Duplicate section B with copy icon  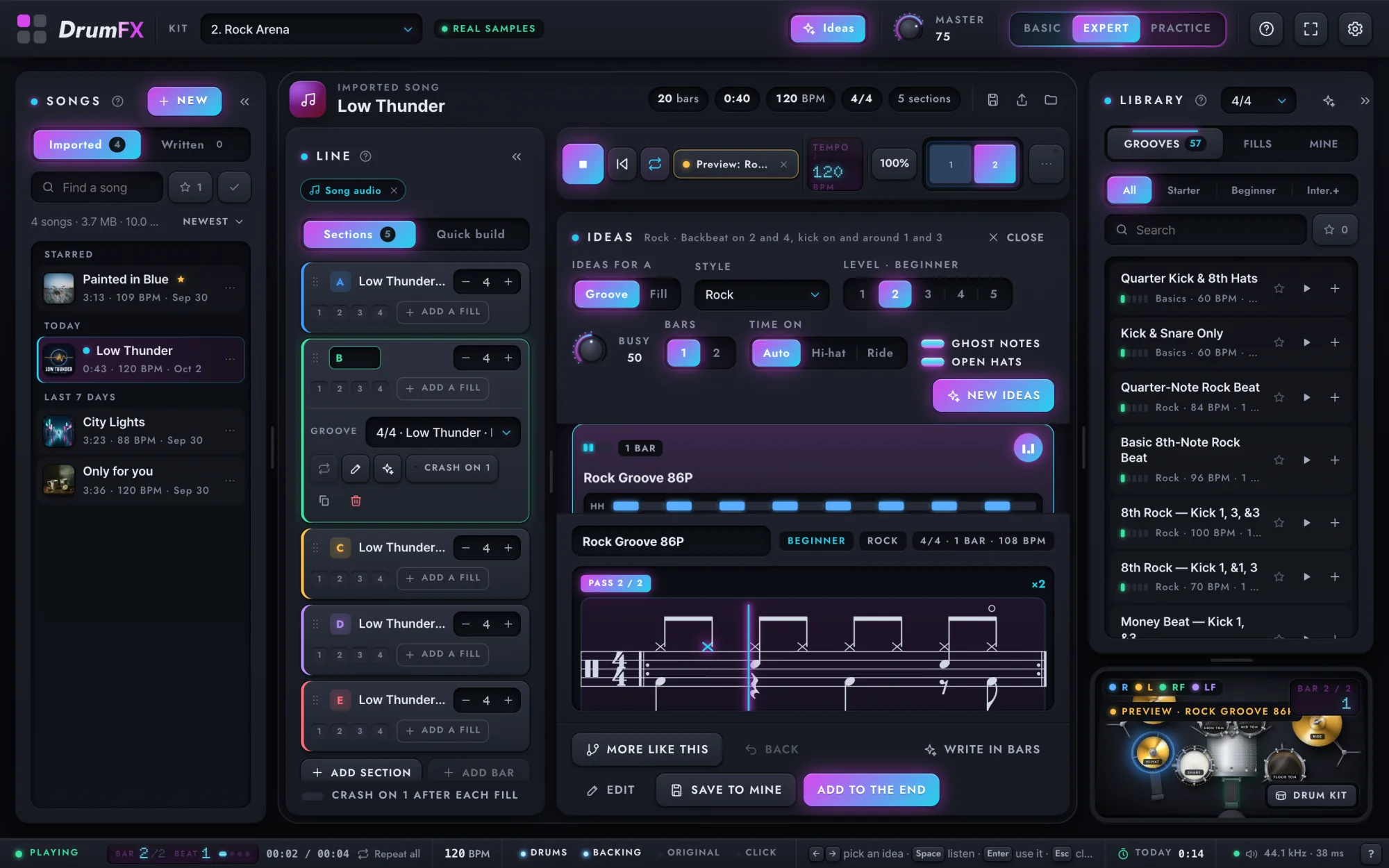324,501
